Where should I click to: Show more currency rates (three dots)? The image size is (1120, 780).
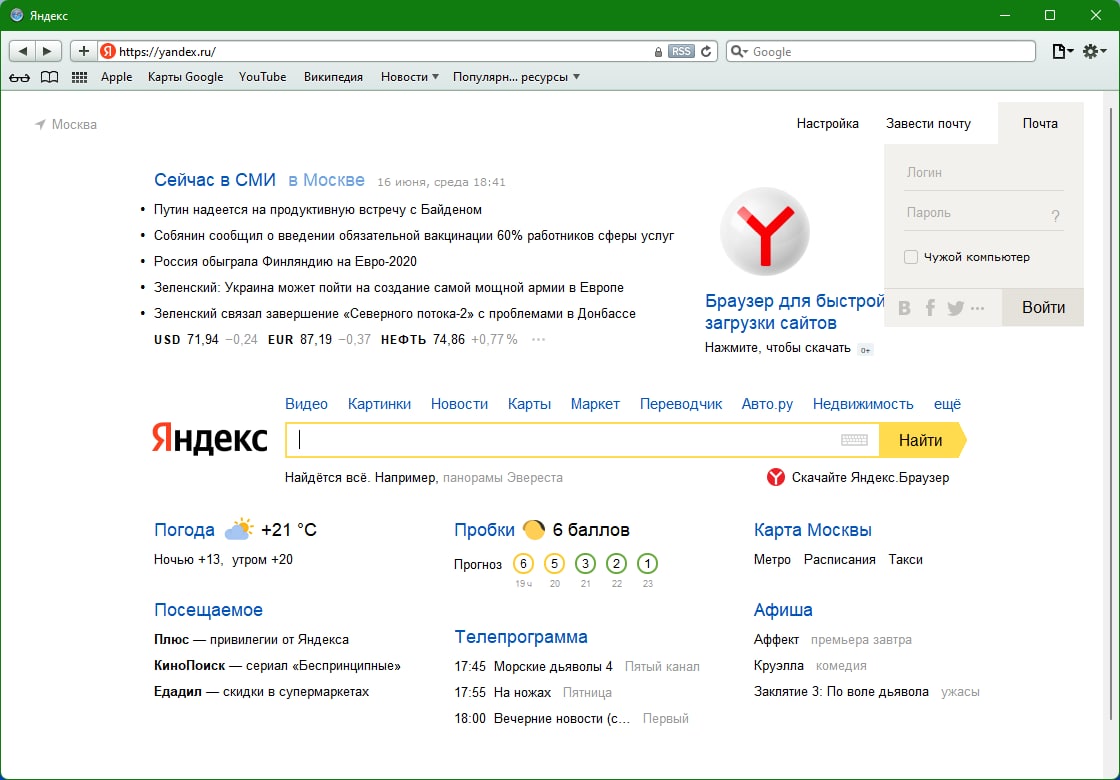coord(539,340)
